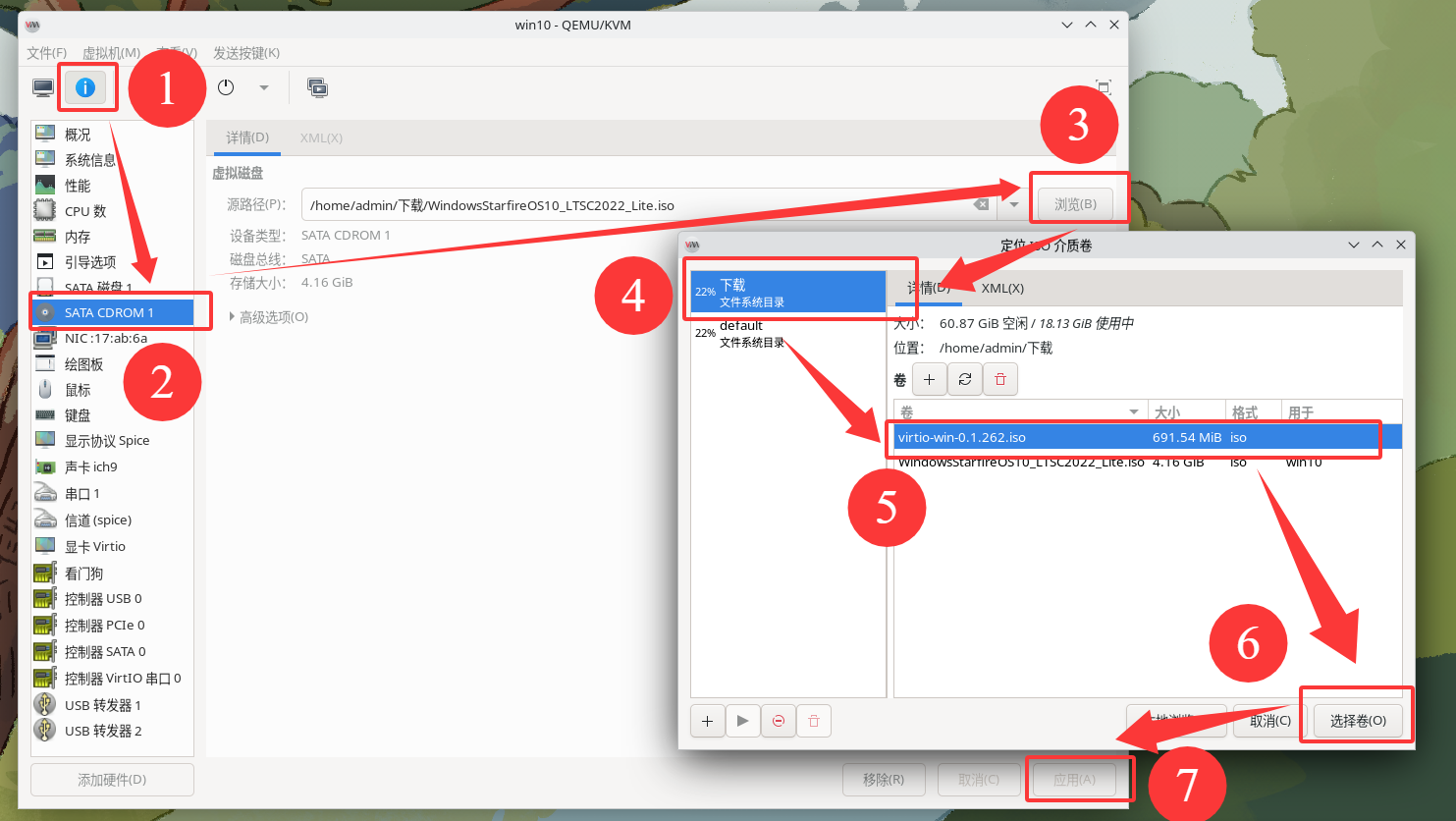Select USB 转发器 2 entry
1456x821 pixels.
tap(112, 731)
